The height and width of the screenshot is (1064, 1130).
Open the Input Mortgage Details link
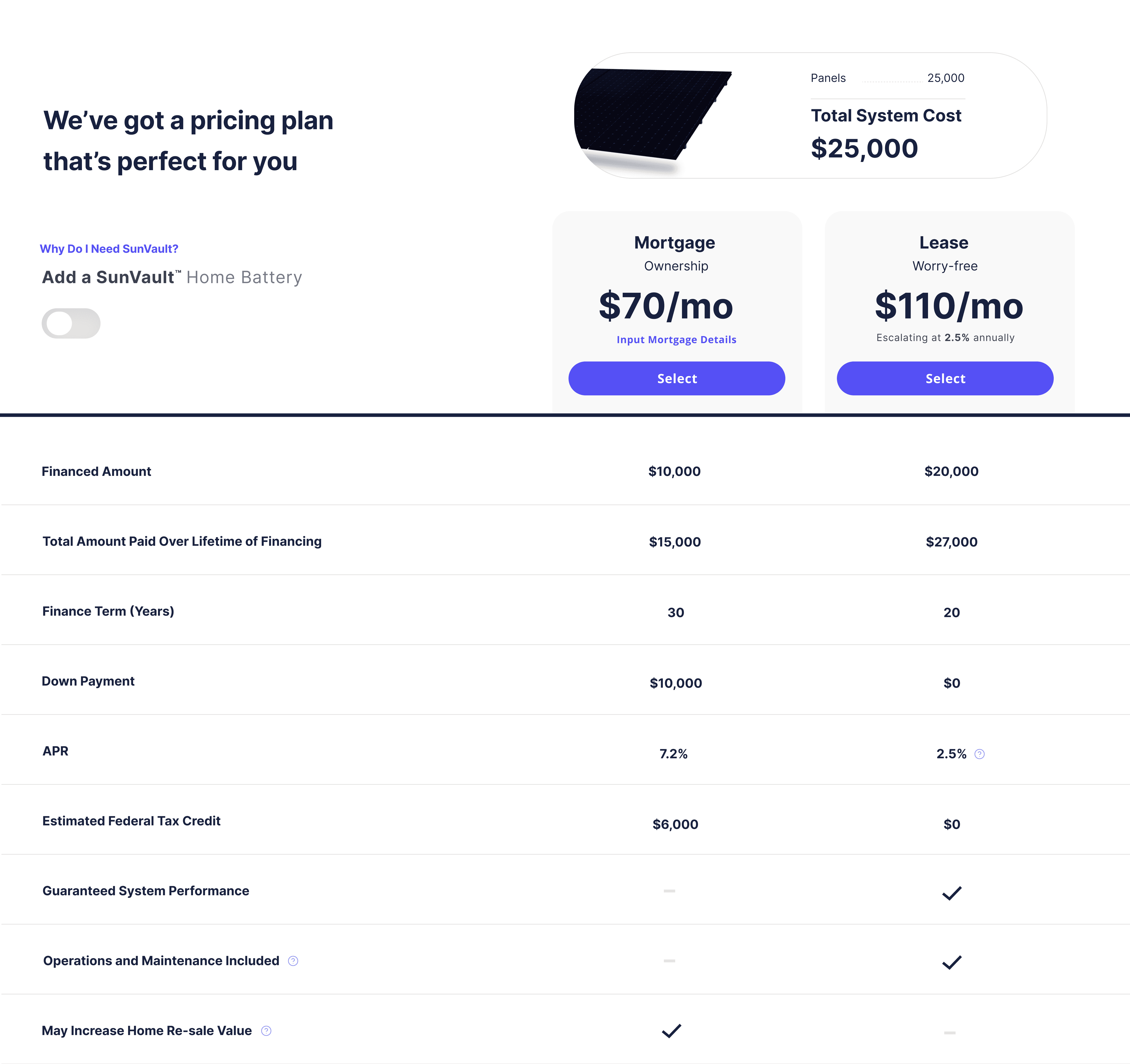click(676, 339)
